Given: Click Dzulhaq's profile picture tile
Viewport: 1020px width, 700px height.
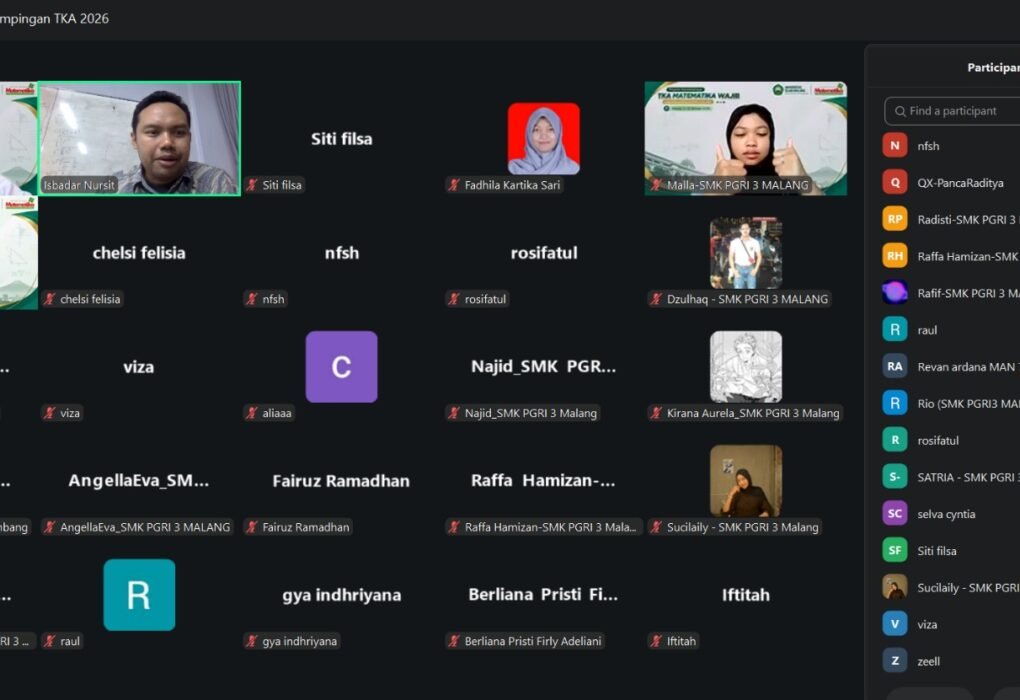Looking at the screenshot, I should 746,252.
